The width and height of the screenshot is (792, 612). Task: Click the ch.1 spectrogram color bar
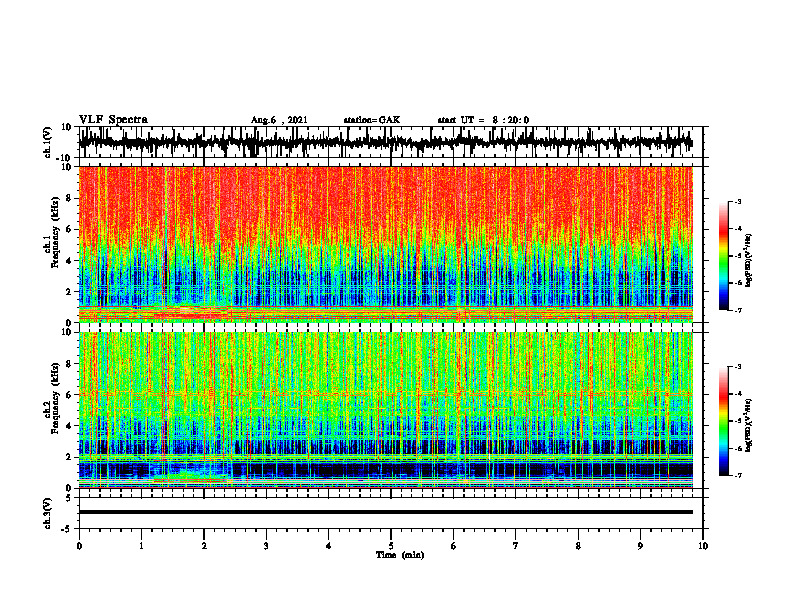(x=724, y=256)
